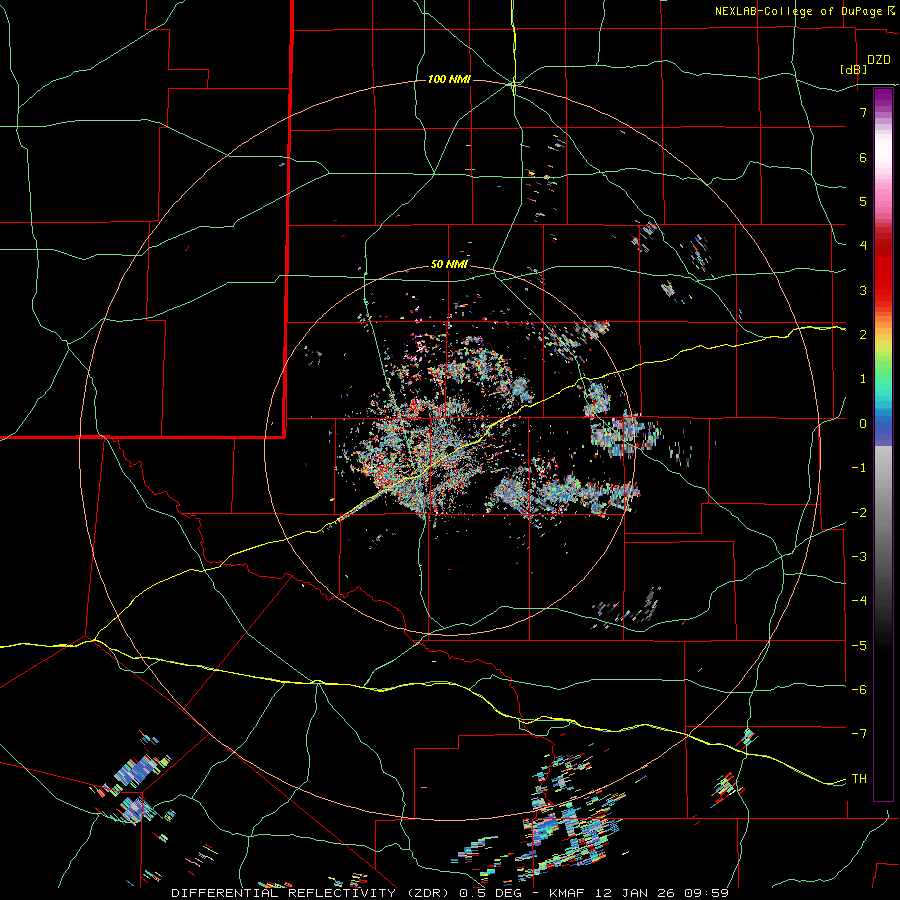Click the DZD legend title

coord(879,60)
